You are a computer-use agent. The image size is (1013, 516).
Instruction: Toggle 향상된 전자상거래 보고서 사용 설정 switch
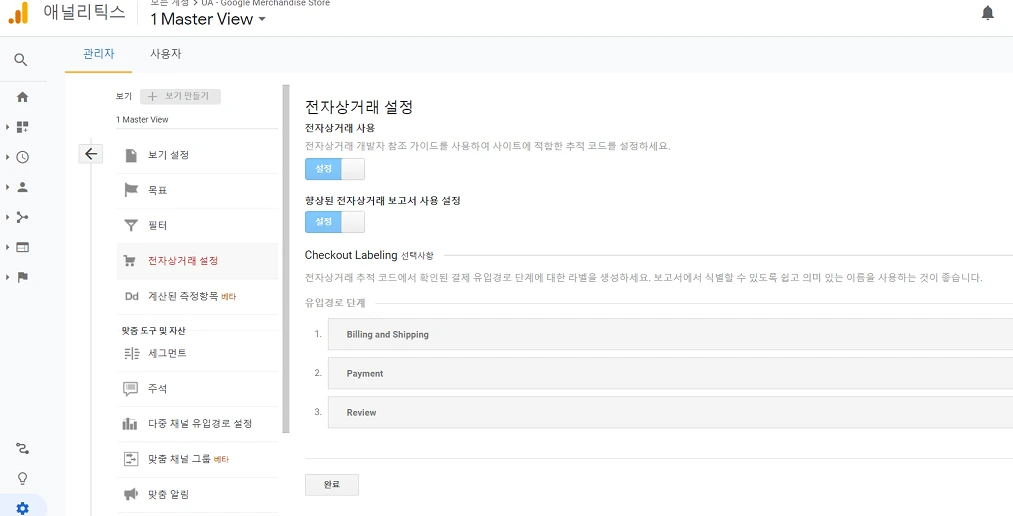coord(335,222)
